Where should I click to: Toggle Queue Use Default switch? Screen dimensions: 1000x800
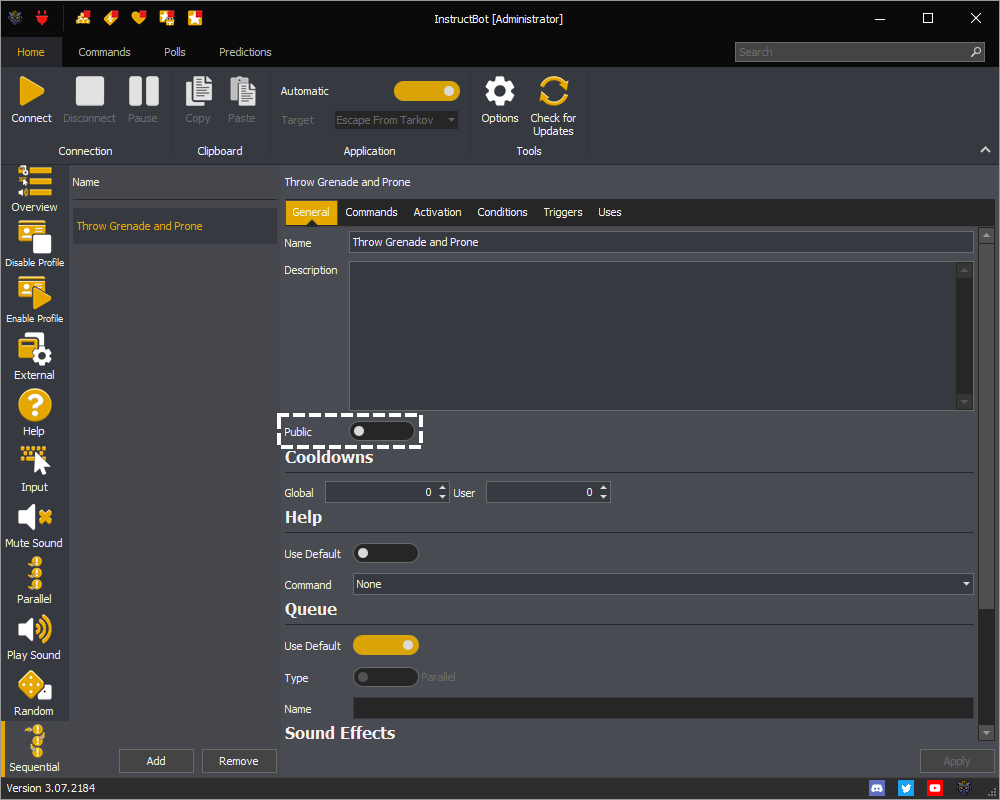coord(386,645)
